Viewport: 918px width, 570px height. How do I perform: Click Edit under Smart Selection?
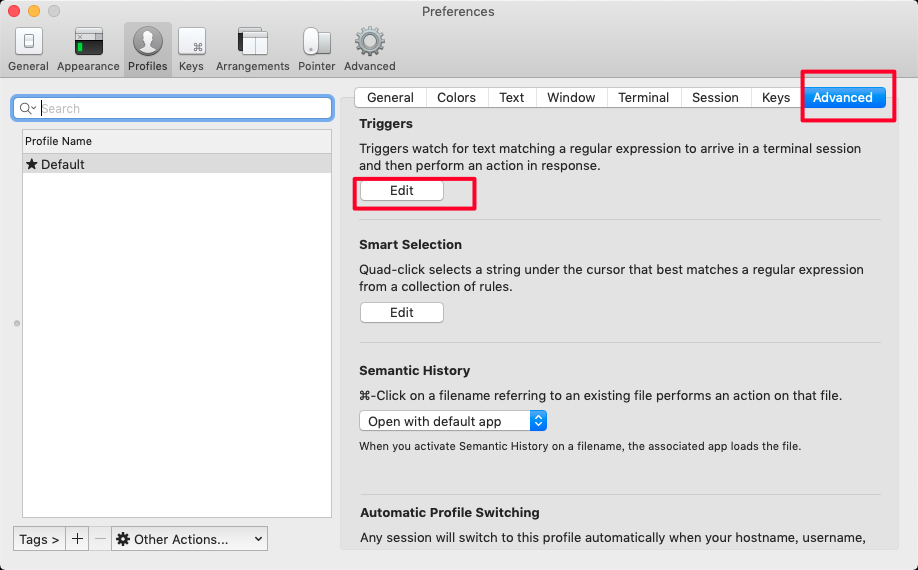(x=402, y=313)
